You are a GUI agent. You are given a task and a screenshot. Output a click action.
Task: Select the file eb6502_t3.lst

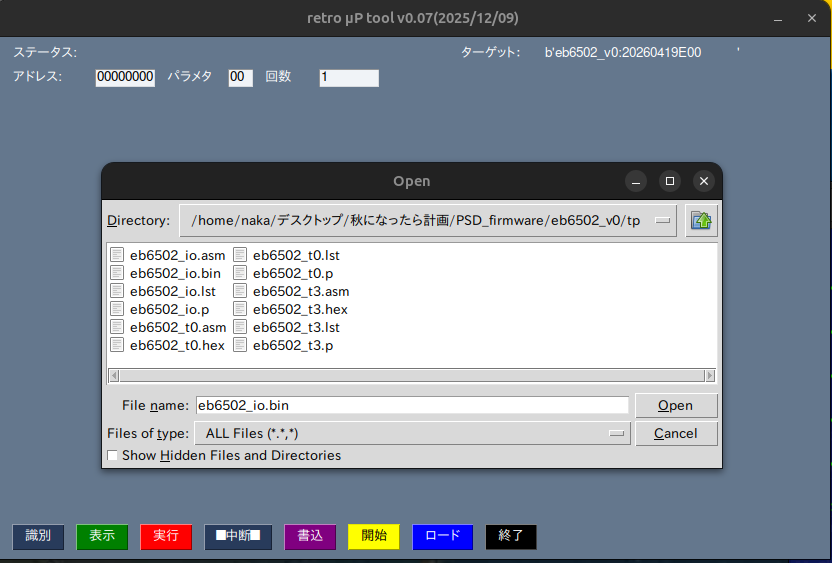pos(296,327)
